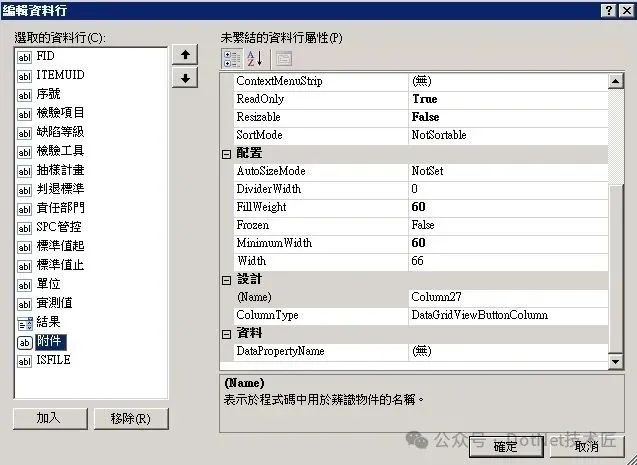Click the textbox icon beside 檢驗項目
637x465 pixels.
(24, 115)
